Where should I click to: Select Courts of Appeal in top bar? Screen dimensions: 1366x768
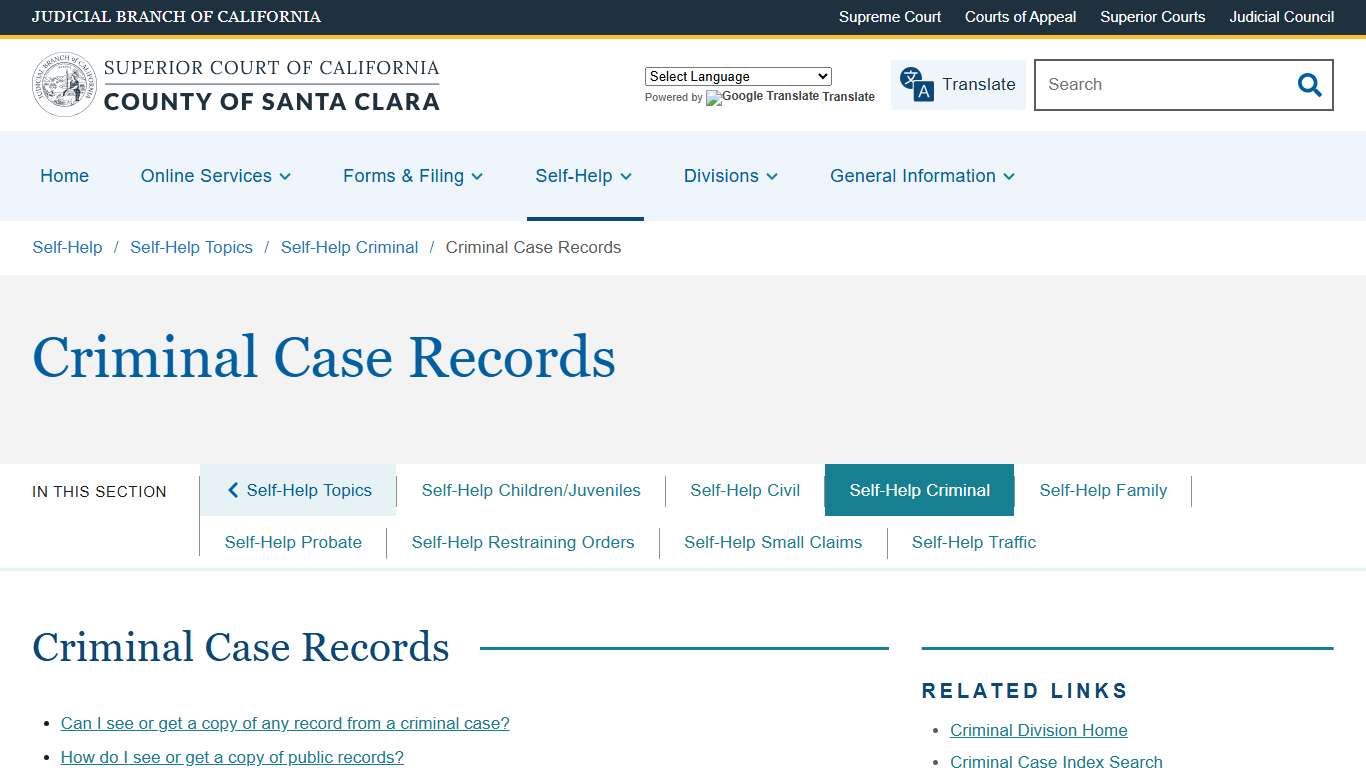pos(1020,17)
